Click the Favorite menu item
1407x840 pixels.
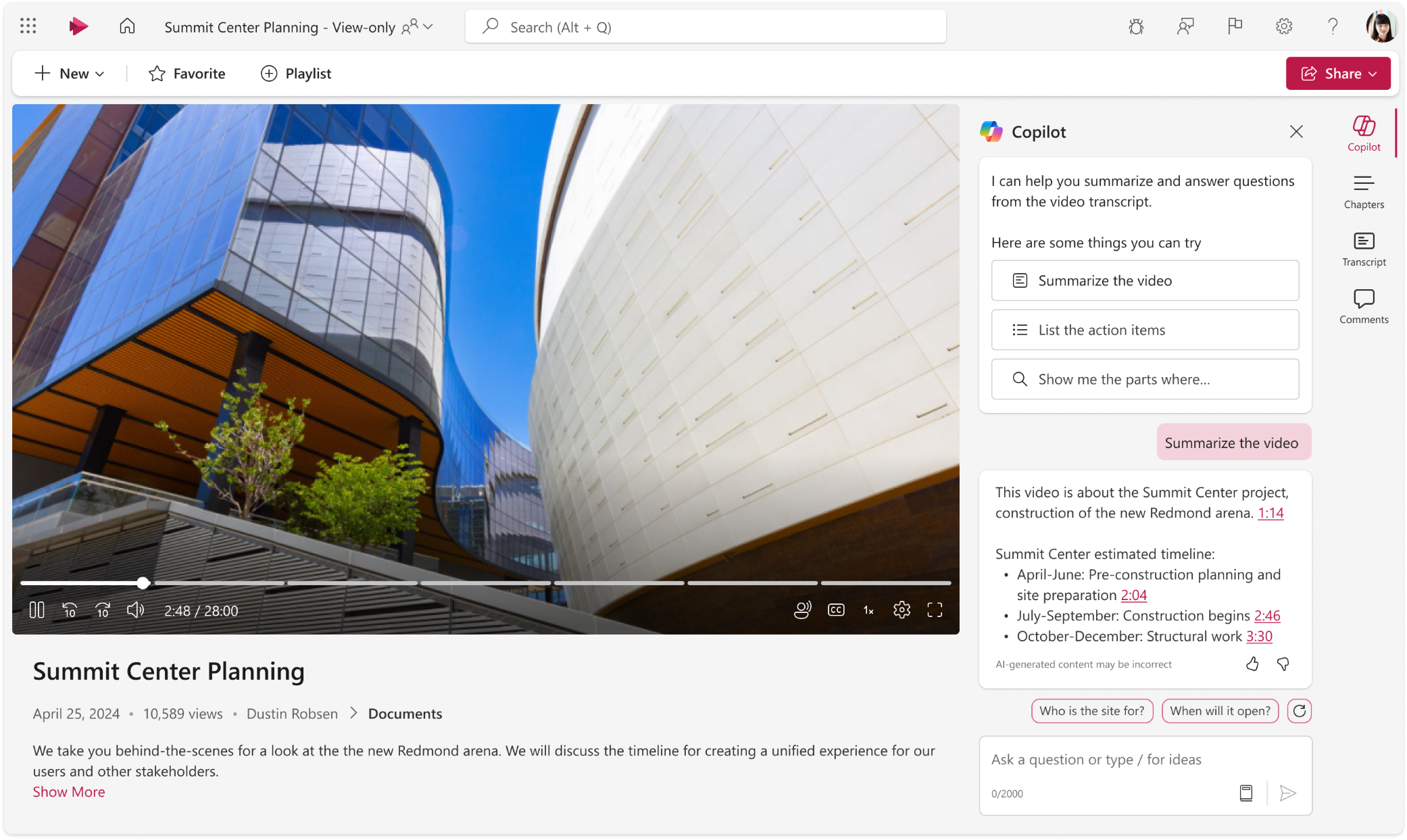[x=186, y=73]
